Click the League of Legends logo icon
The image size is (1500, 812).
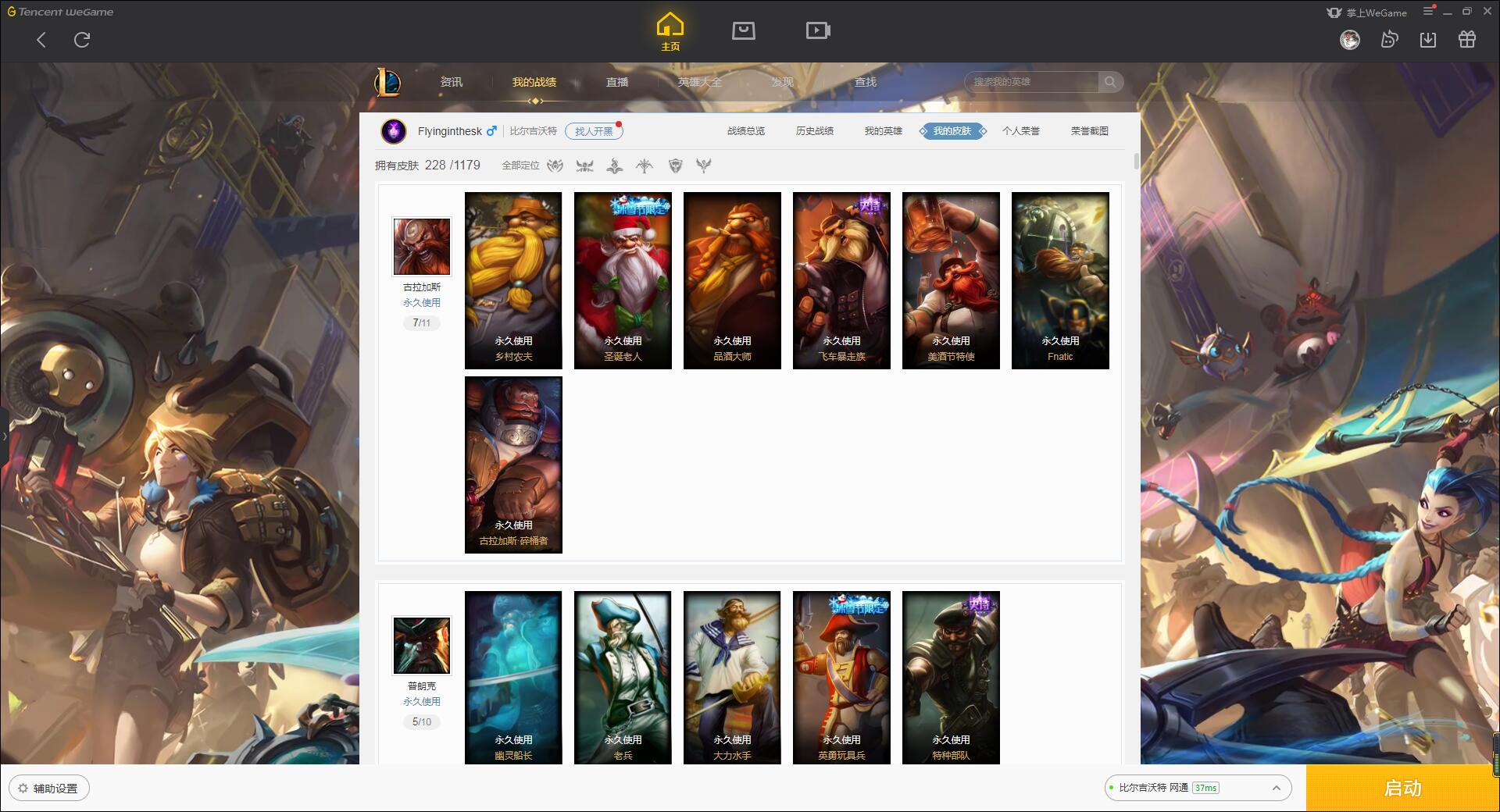pyautogui.click(x=387, y=82)
